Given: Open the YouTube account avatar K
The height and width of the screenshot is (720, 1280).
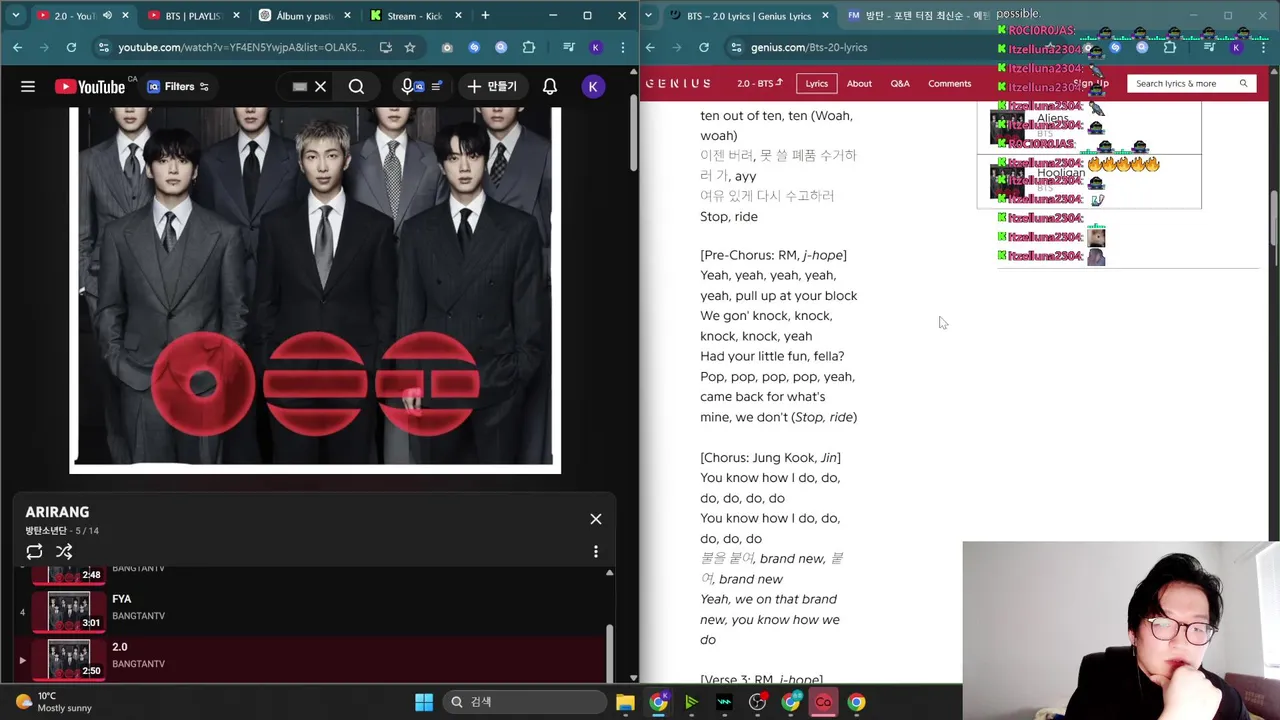Looking at the screenshot, I should tap(593, 87).
